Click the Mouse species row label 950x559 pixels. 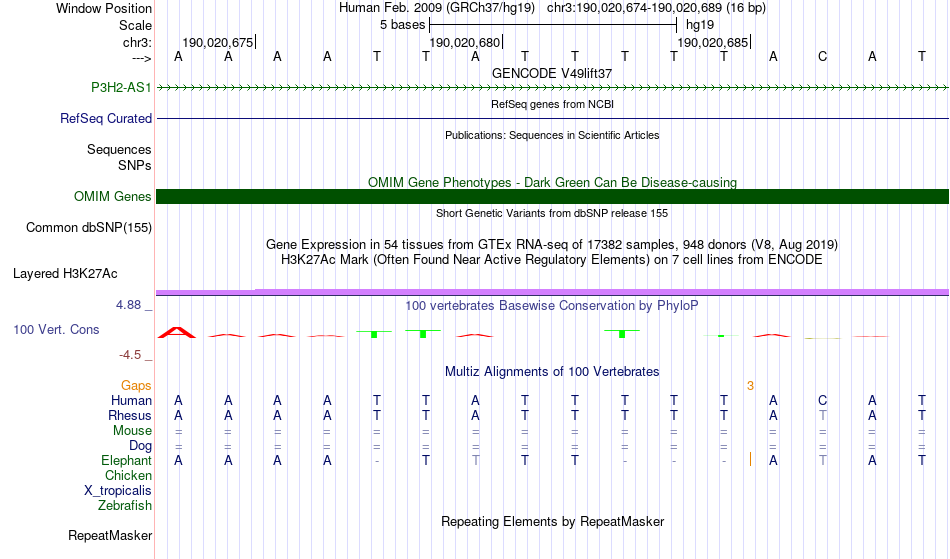click(x=132, y=431)
